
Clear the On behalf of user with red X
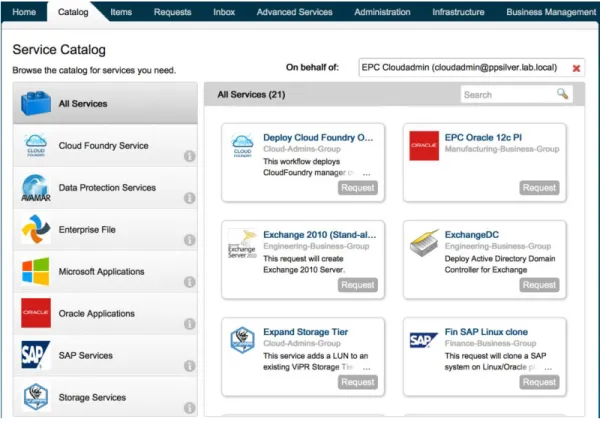pyautogui.click(x=576, y=68)
